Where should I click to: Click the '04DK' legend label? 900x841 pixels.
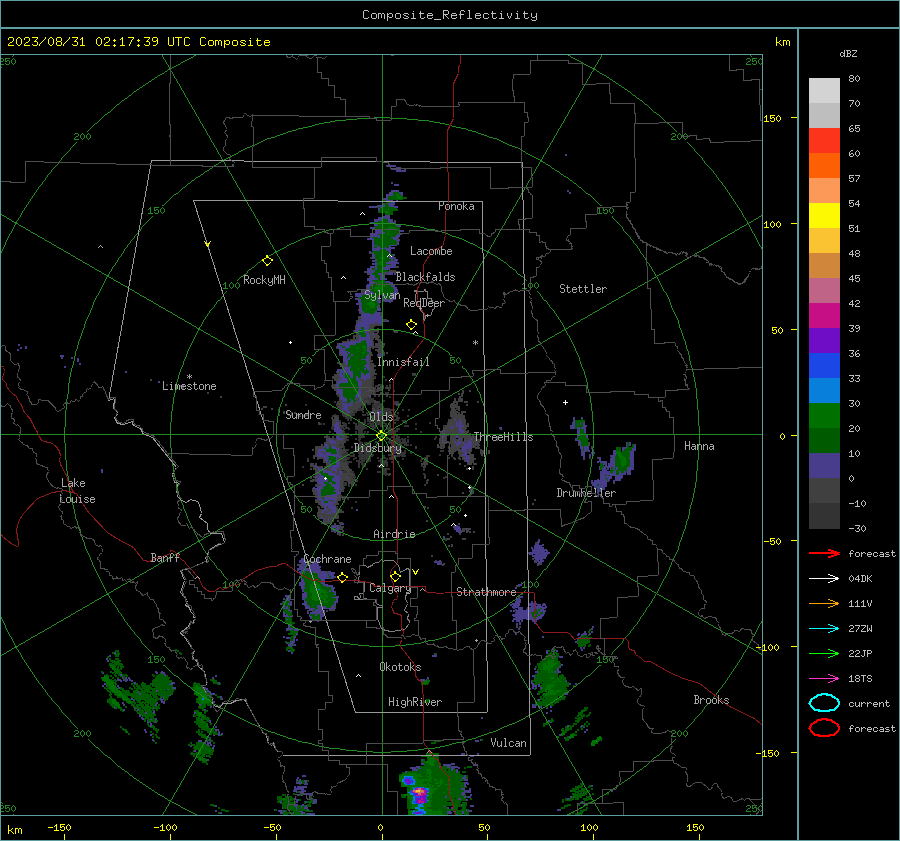click(860, 579)
